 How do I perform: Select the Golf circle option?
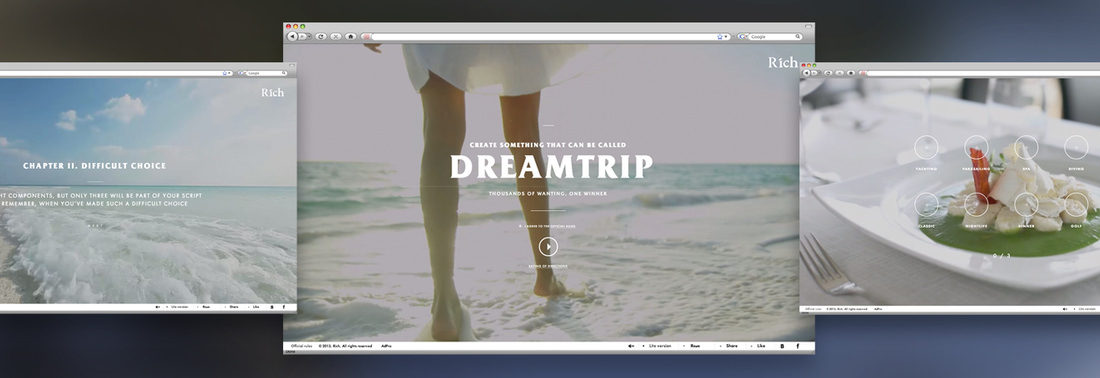1076,204
